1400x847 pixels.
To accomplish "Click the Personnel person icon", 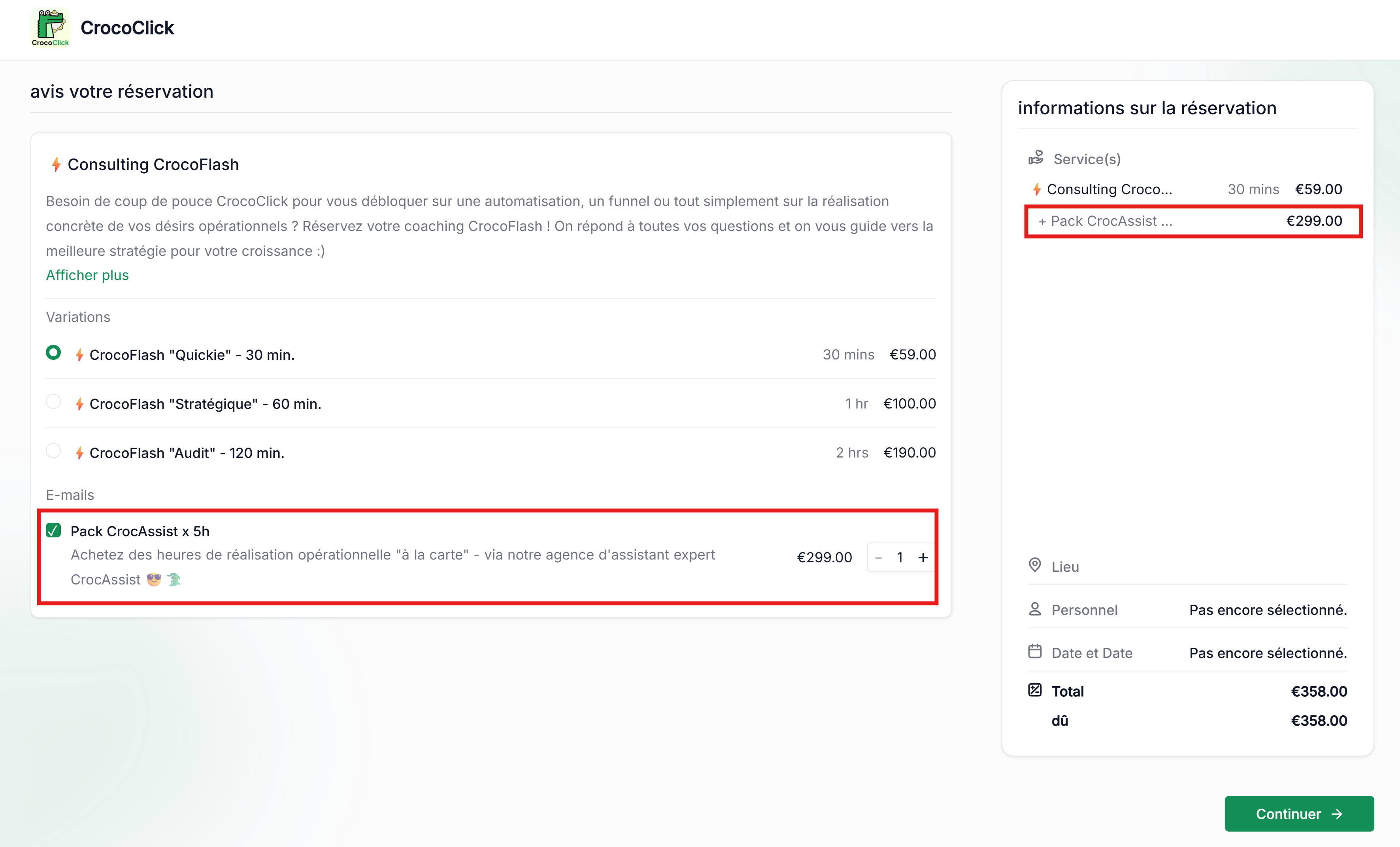I will [x=1035, y=609].
